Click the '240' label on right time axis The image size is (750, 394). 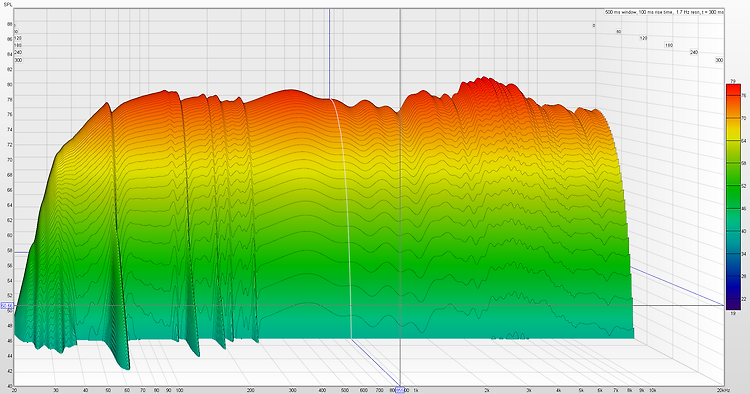(694, 53)
